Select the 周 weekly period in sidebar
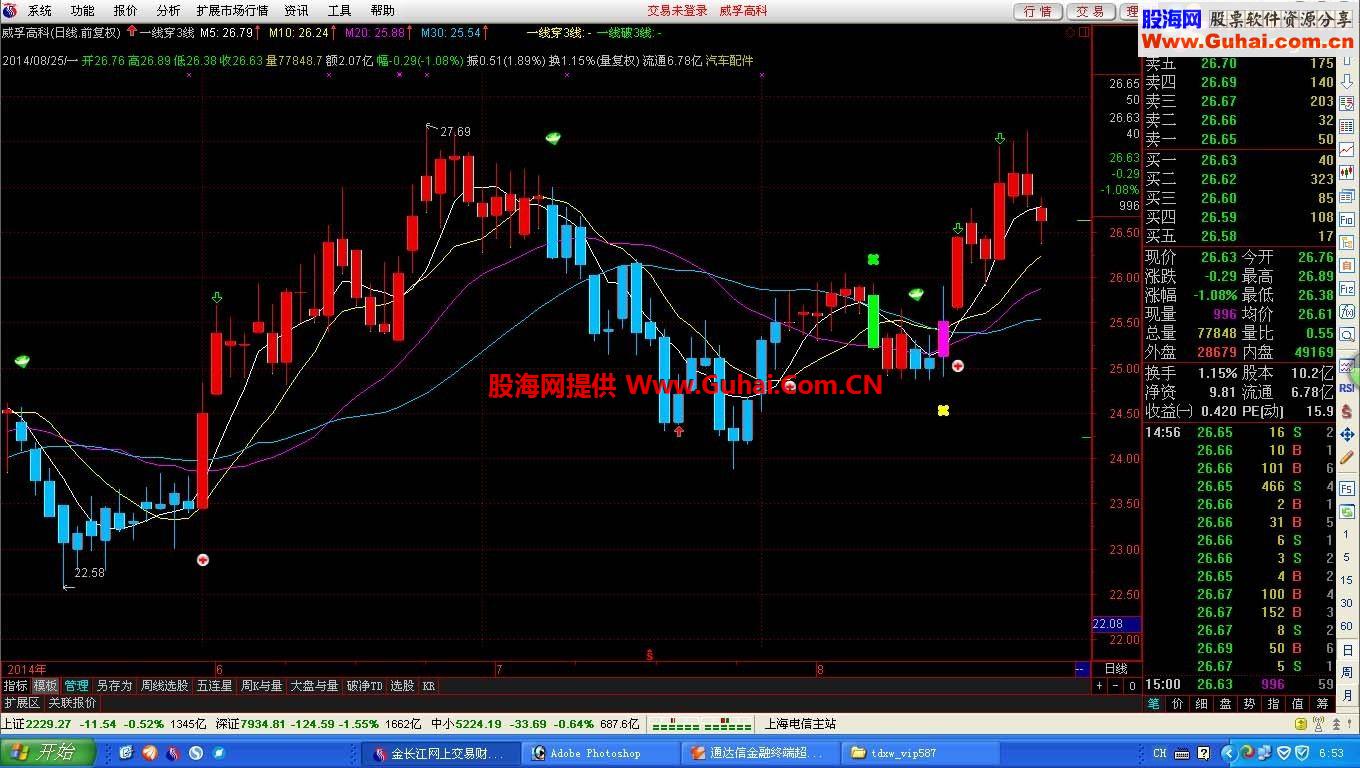Viewport: 1360px width, 768px height. [x=1347, y=671]
